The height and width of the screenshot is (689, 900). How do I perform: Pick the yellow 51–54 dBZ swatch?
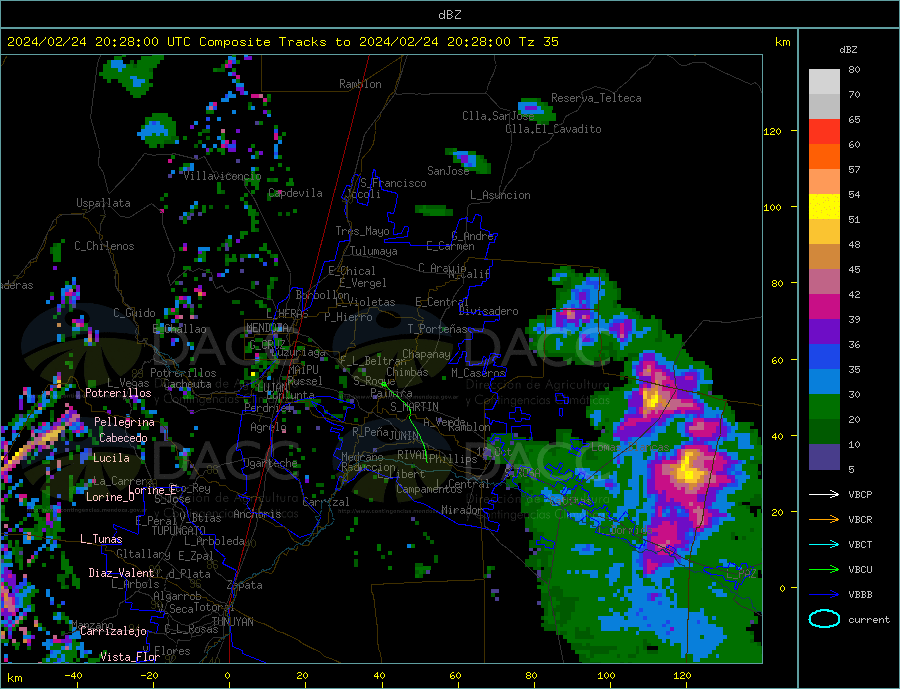click(x=824, y=207)
